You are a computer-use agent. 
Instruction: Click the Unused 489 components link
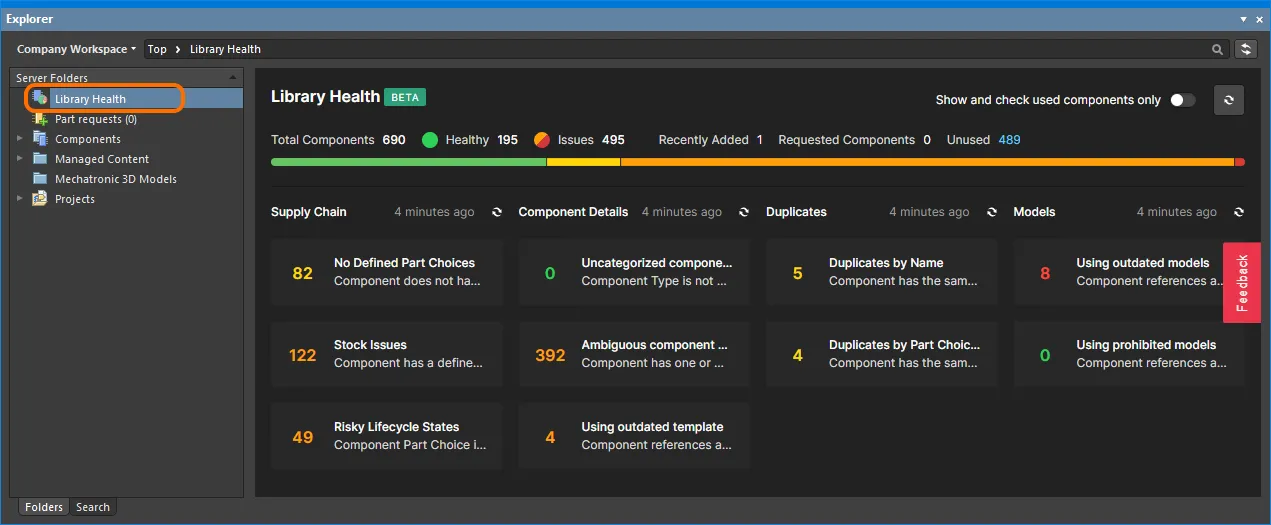tap(1009, 140)
